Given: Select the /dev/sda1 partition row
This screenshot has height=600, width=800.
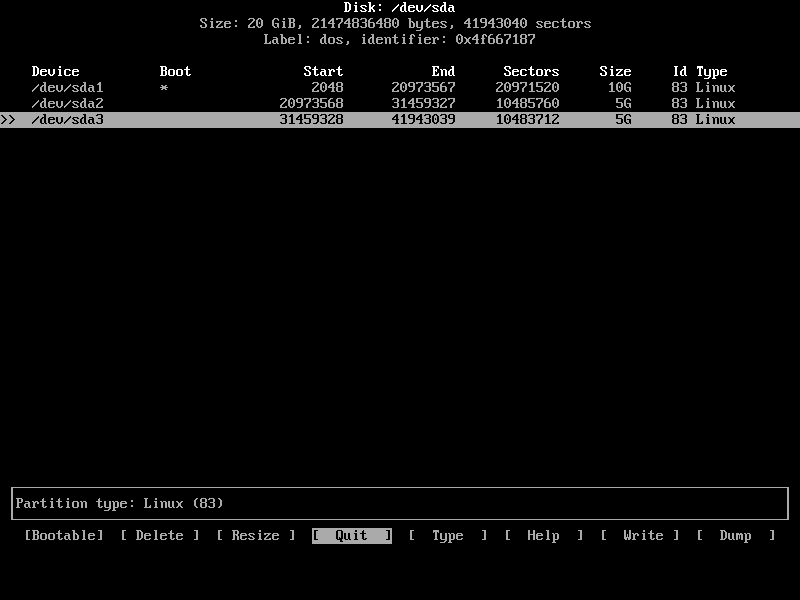Looking at the screenshot, I should click(x=400, y=87).
